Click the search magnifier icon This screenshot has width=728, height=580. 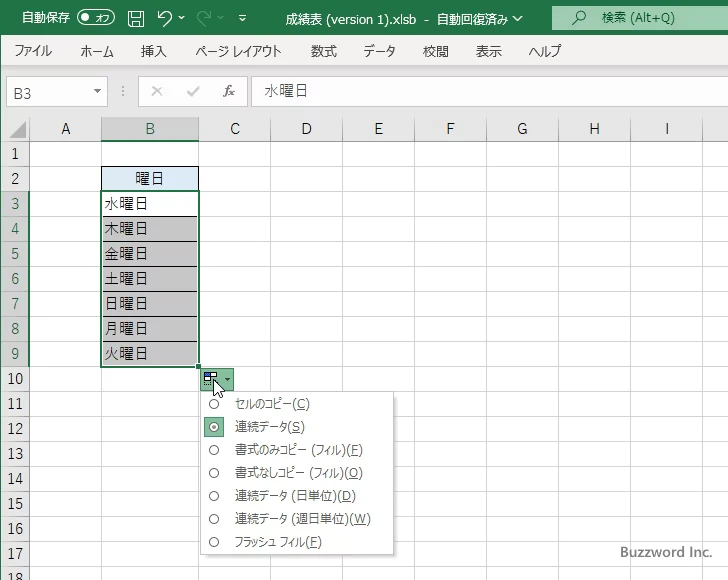pyautogui.click(x=578, y=18)
